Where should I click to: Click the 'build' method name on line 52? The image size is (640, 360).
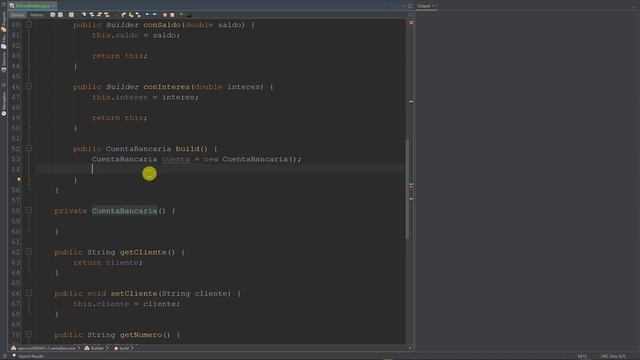click(x=187, y=149)
